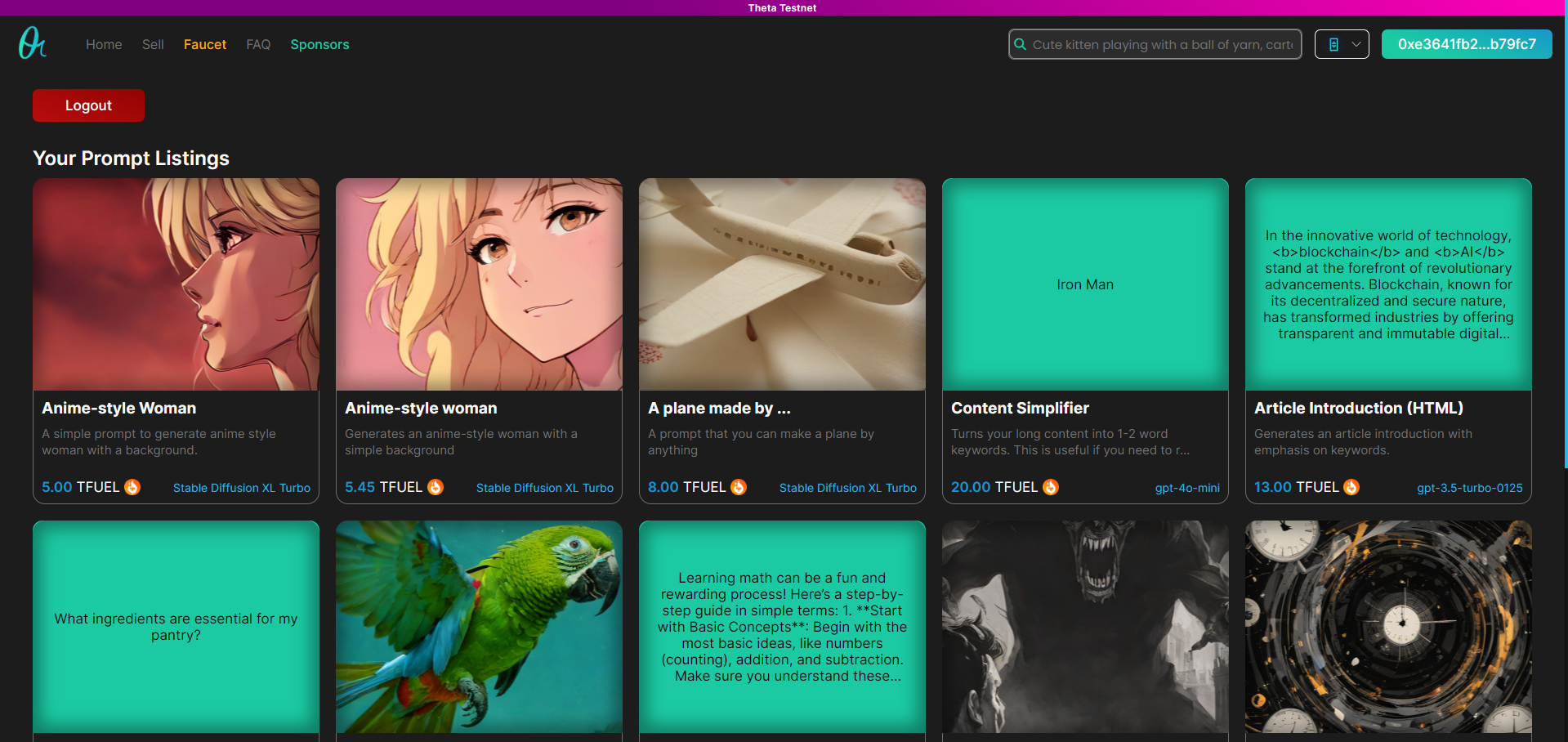Click the Theta Testnet banner text
1568x742 pixels.
[x=783, y=8]
